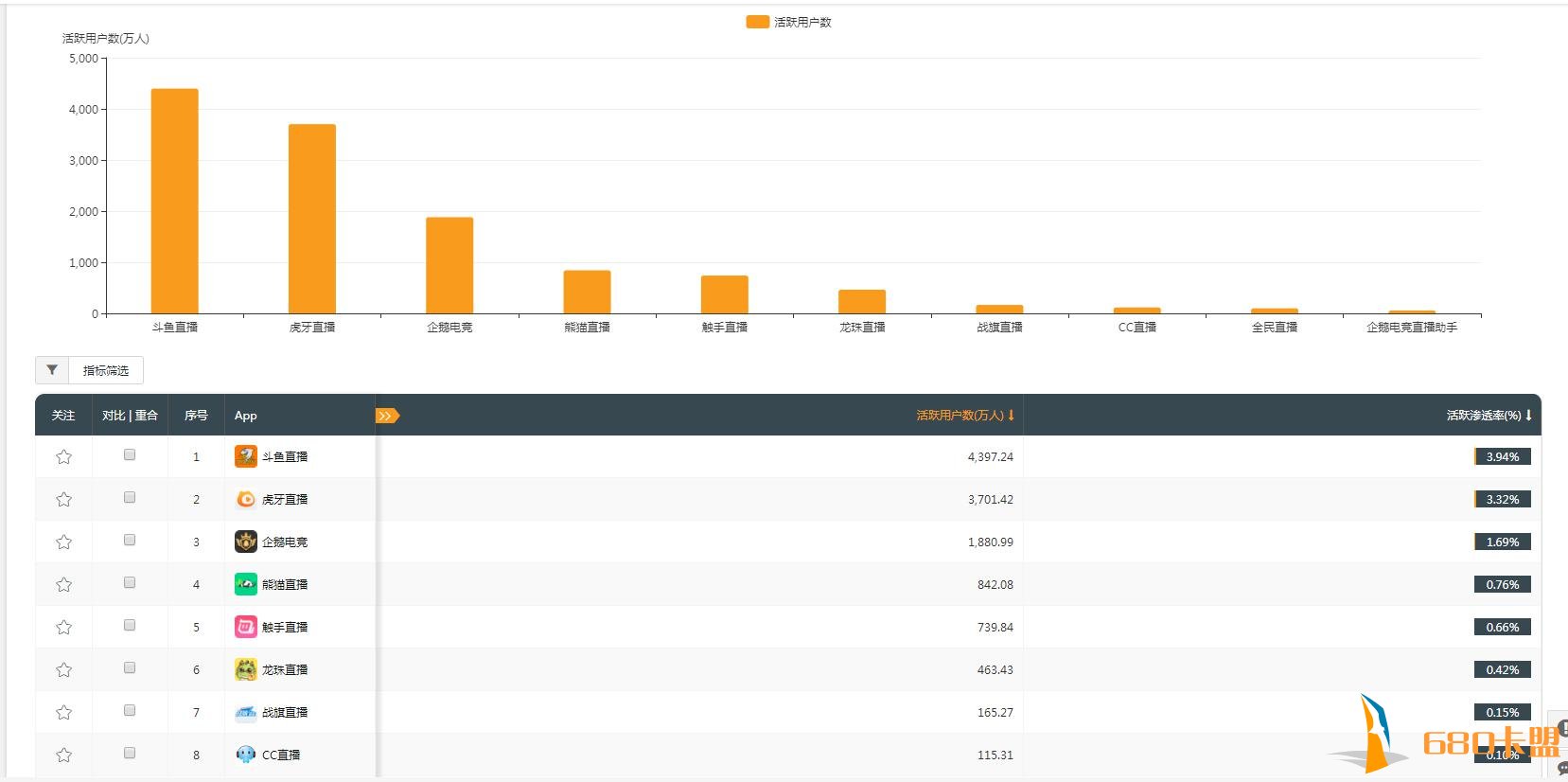This screenshot has width=1568, height=782.
Task: Click the 龙珠直播 bar in the chart
Action: (x=862, y=301)
